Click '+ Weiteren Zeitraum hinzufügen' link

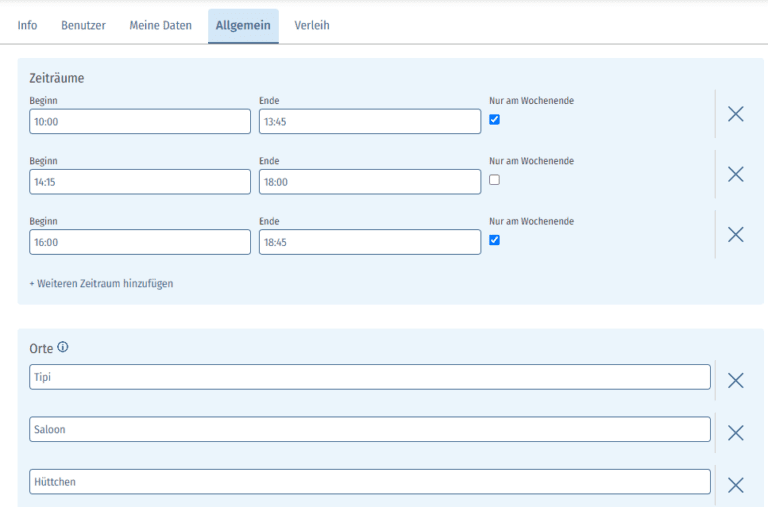coord(101,284)
